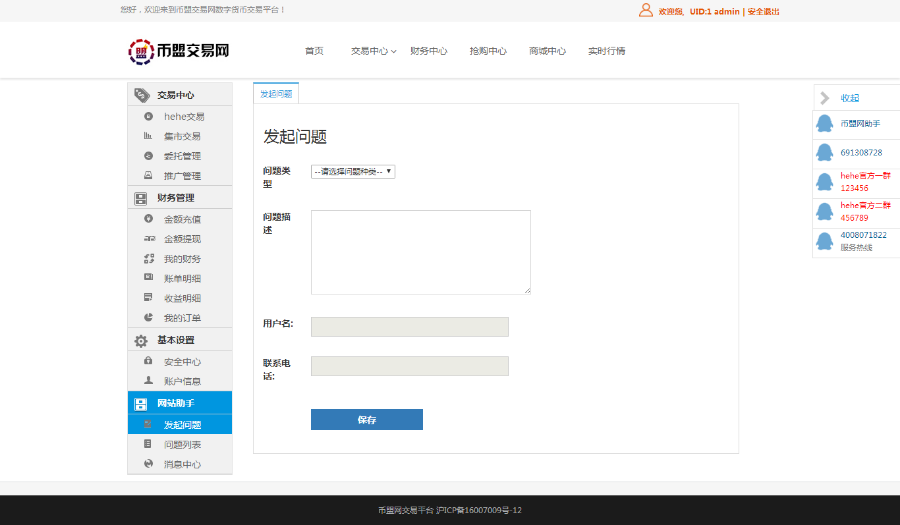
Task: Click the lock icon beside 安全中心
Action: coord(148,361)
